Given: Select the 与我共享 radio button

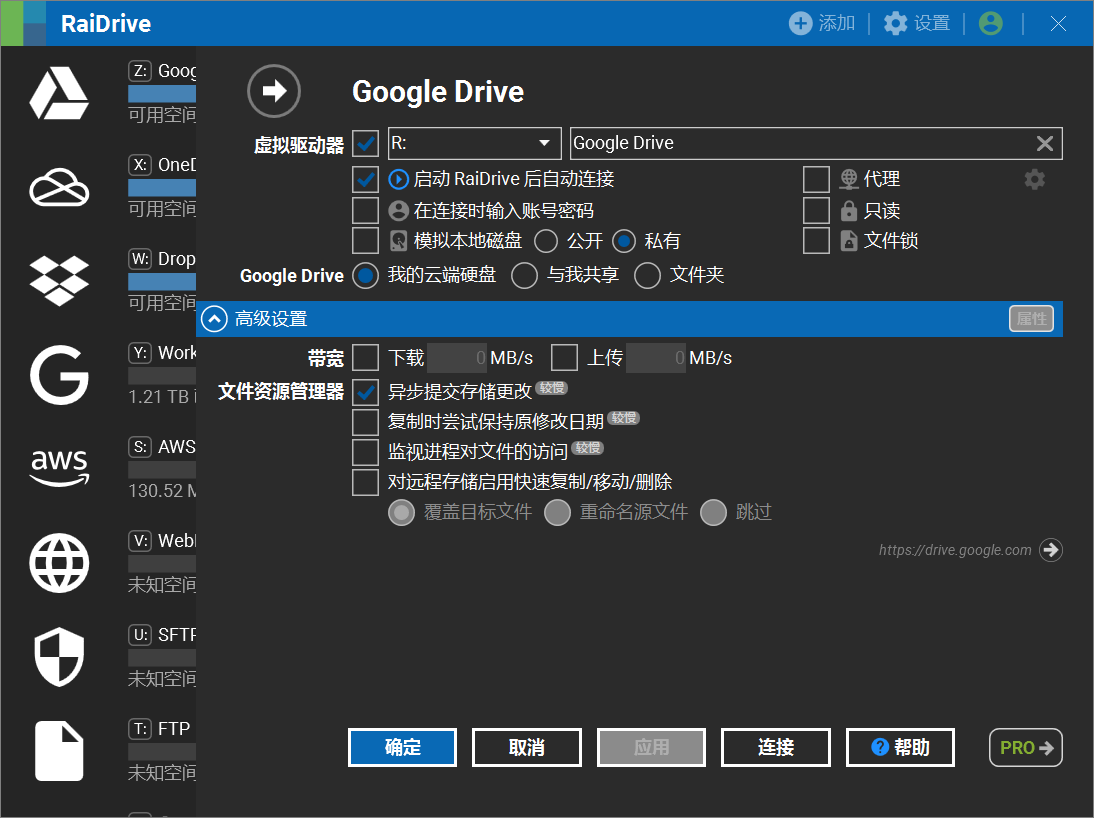Looking at the screenshot, I should [525, 275].
